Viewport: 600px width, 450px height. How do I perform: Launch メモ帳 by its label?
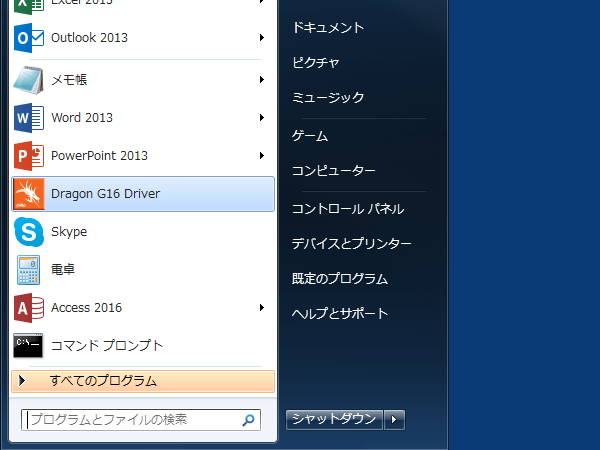(x=69, y=80)
